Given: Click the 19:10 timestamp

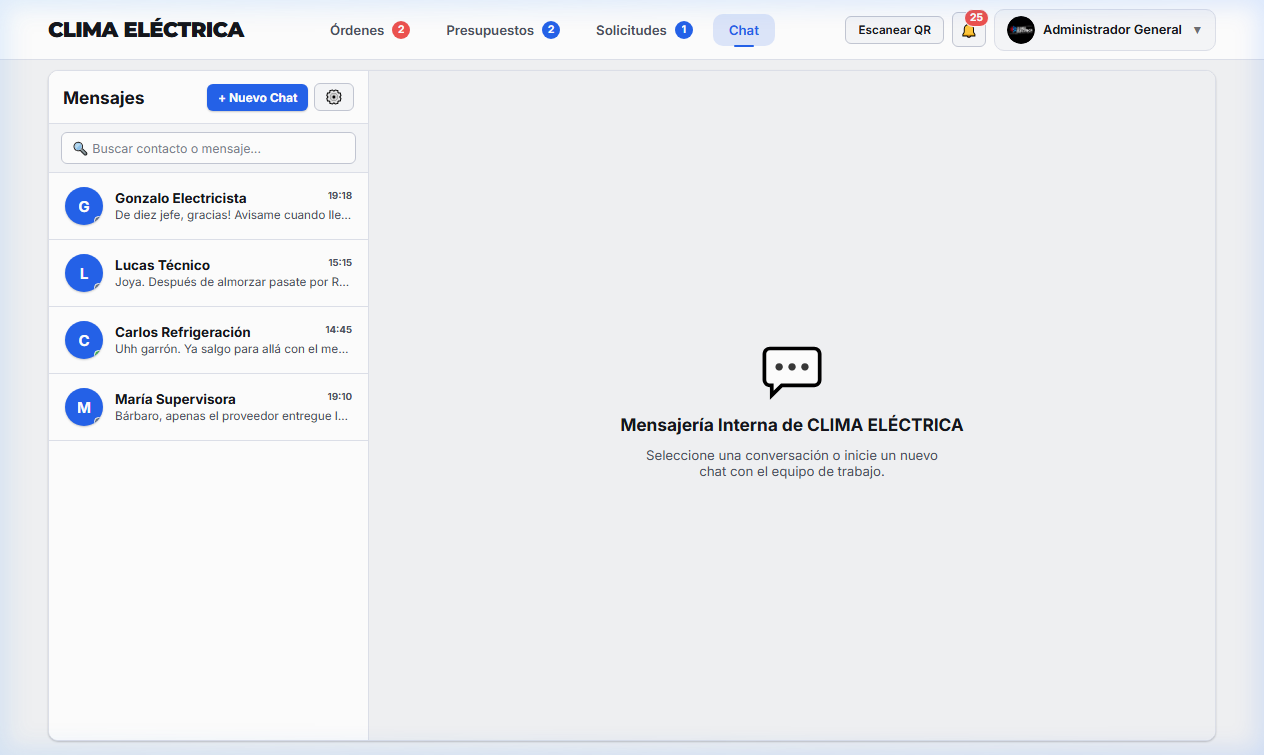Looking at the screenshot, I should [340, 397].
